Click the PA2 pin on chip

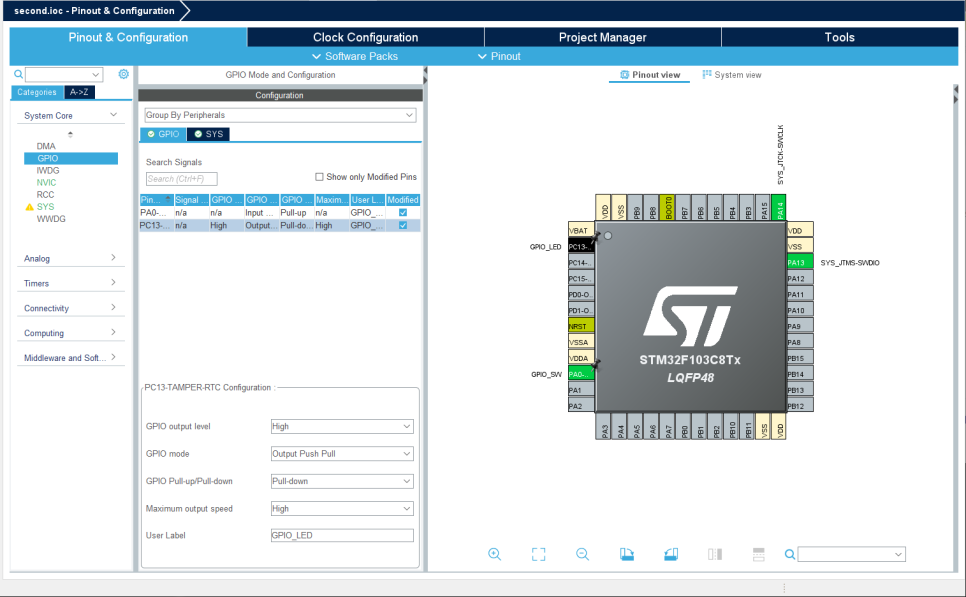pyautogui.click(x=580, y=406)
